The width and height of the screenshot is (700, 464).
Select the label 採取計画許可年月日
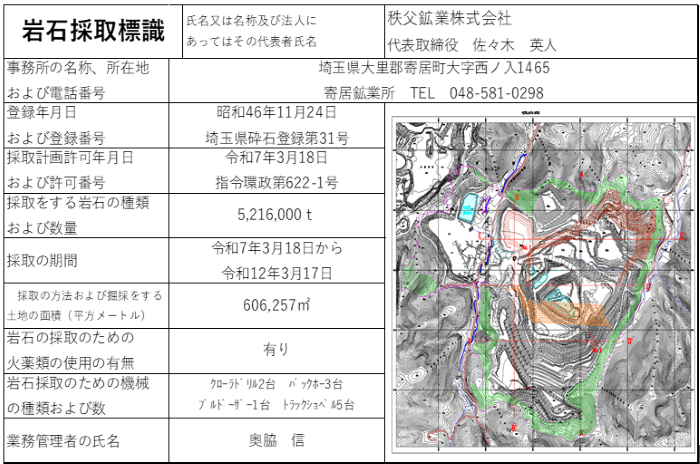(x=70, y=158)
